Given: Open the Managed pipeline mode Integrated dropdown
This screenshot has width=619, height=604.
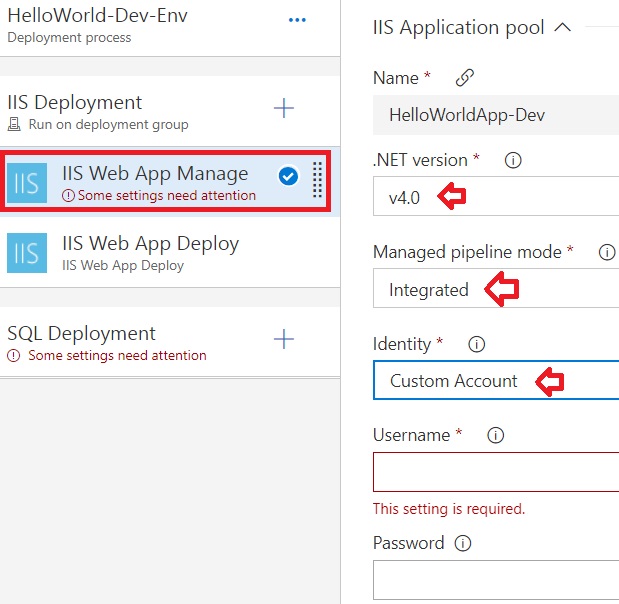Looking at the screenshot, I should pos(496,288).
